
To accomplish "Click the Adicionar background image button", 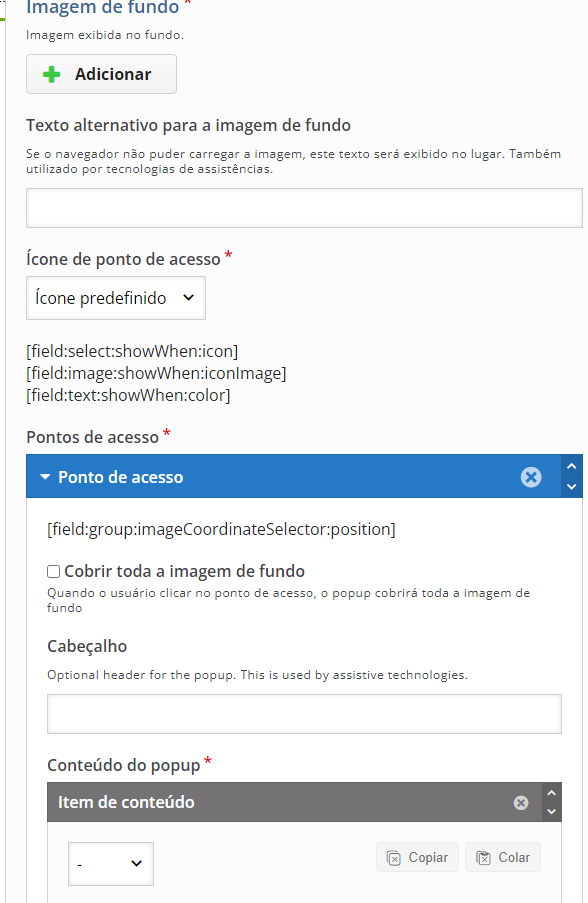I will [101, 74].
